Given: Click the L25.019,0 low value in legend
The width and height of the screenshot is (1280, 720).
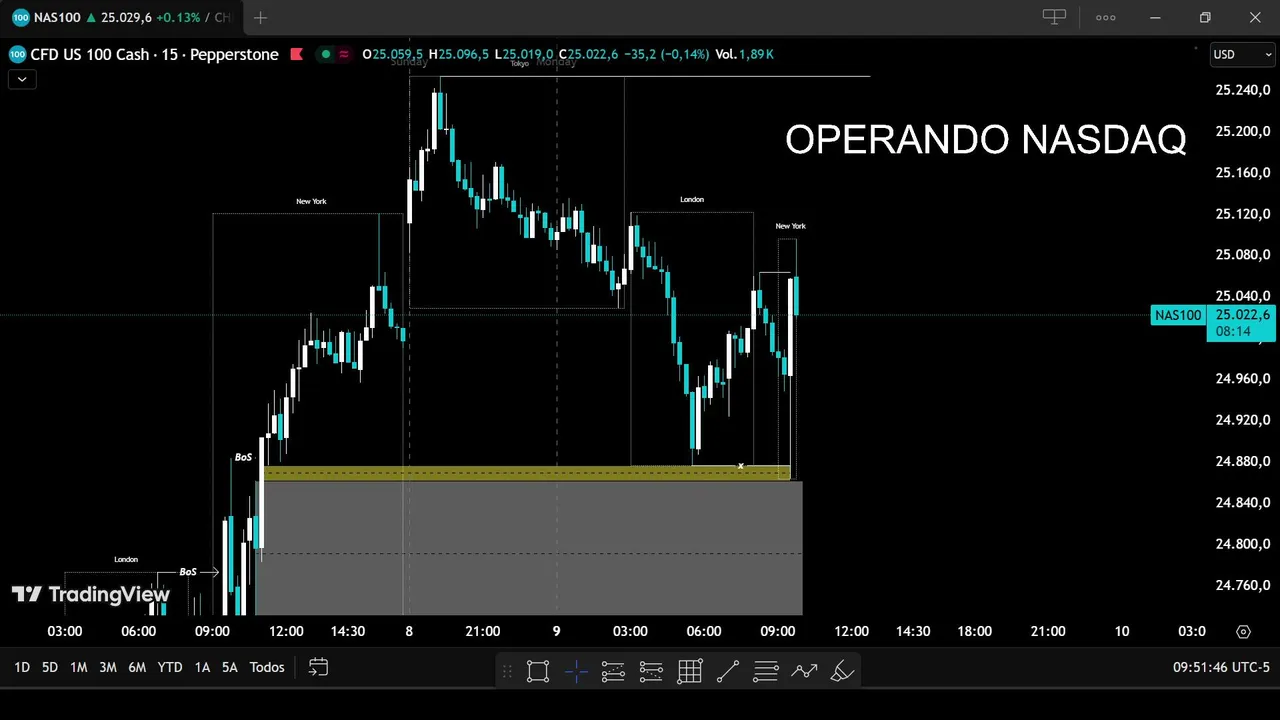Looking at the screenshot, I should (x=524, y=54).
